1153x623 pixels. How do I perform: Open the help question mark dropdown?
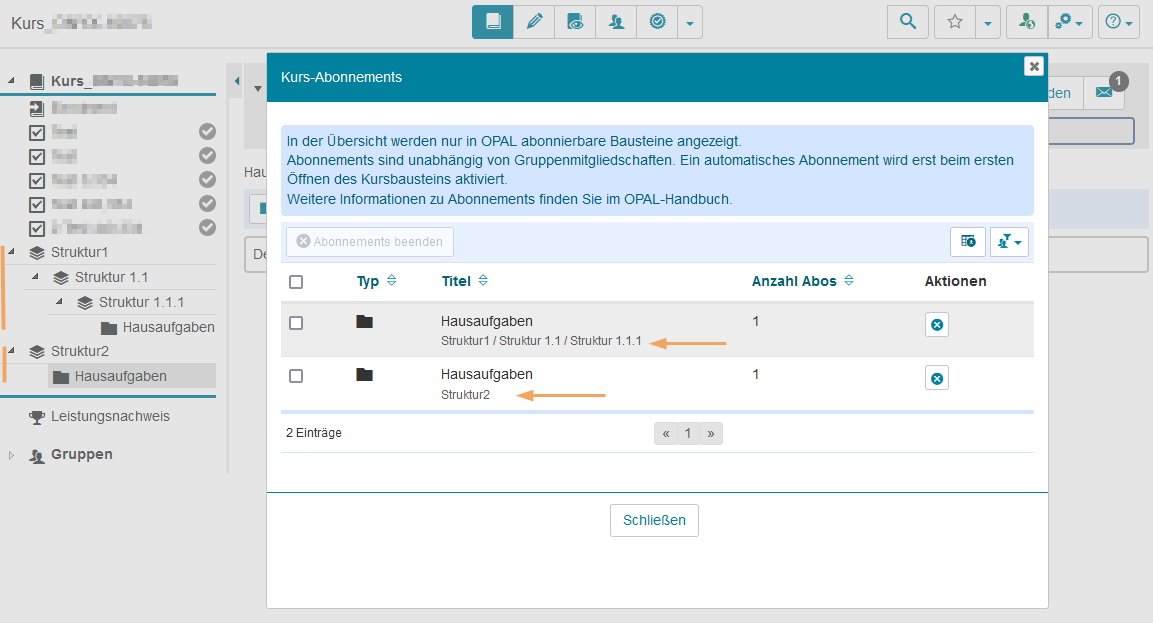(1118, 21)
